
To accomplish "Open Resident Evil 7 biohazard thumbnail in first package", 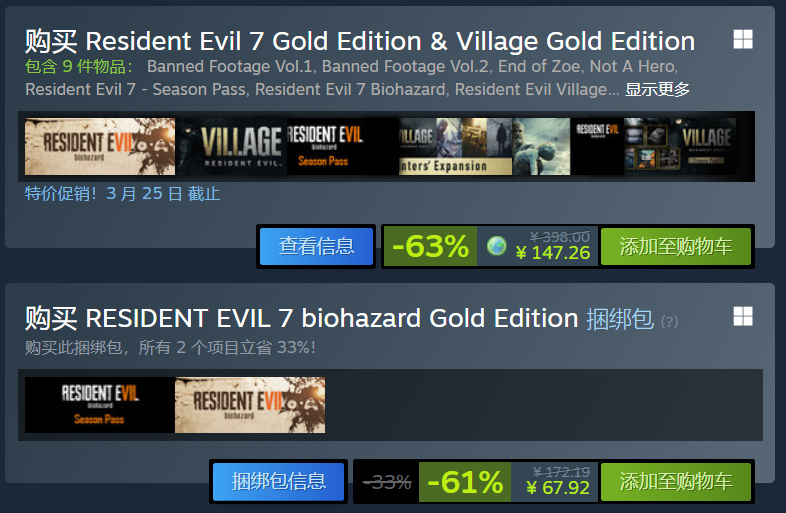I will point(100,146).
